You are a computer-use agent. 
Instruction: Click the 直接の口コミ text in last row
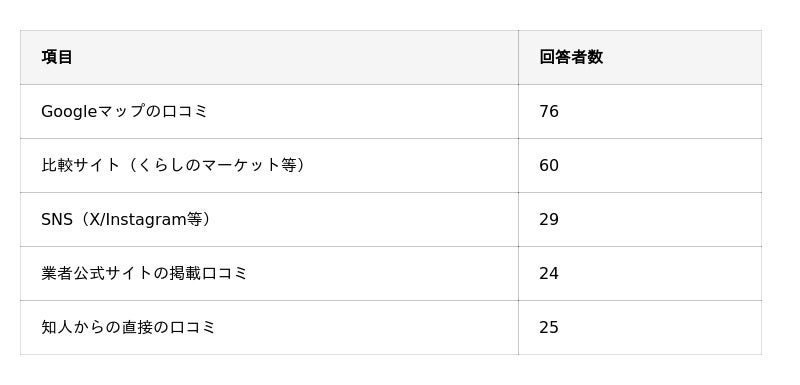(x=168, y=327)
